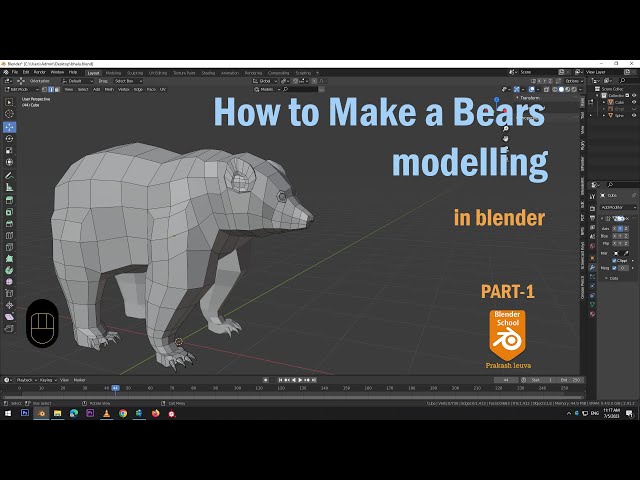Toggle the Clipping checkbox in Mirror modifier
This screenshot has height=480, width=640.
click(x=614, y=260)
